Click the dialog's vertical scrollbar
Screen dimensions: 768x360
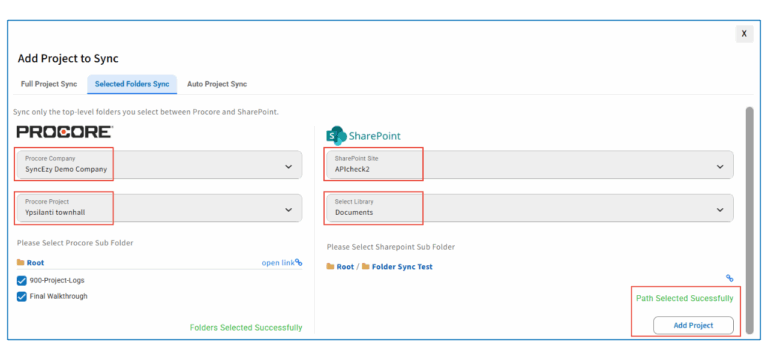tap(749, 219)
